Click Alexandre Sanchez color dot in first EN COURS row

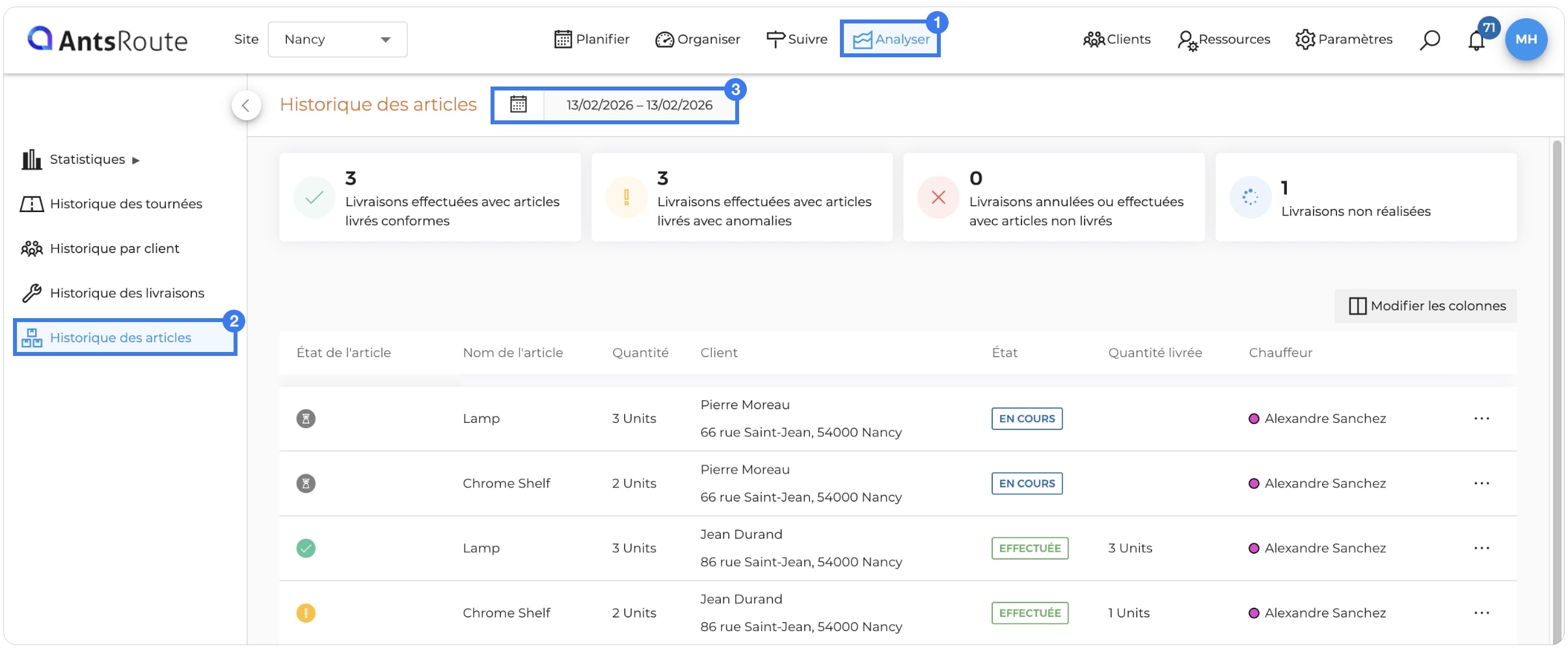(x=1254, y=418)
